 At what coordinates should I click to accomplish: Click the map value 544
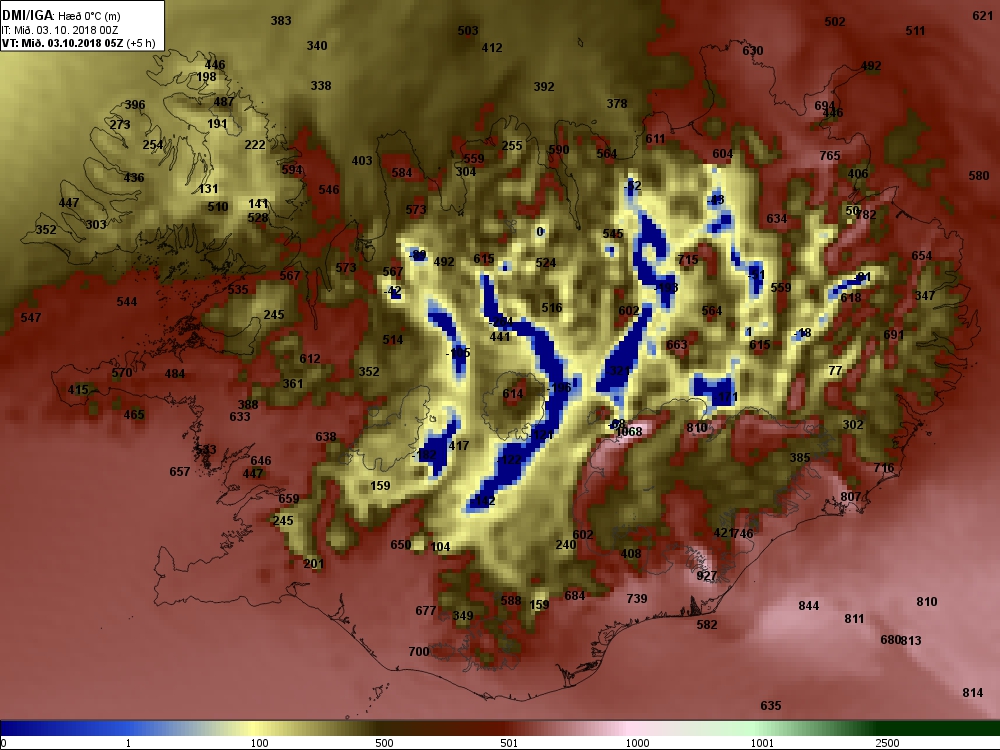click(x=127, y=302)
